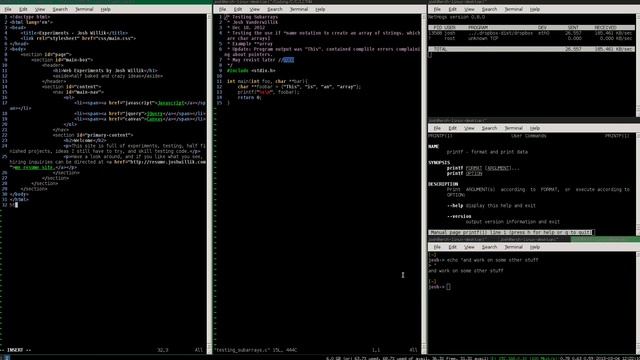Click the '--help' option in the printf manual
The image size is (640, 360).
(x=455, y=206)
